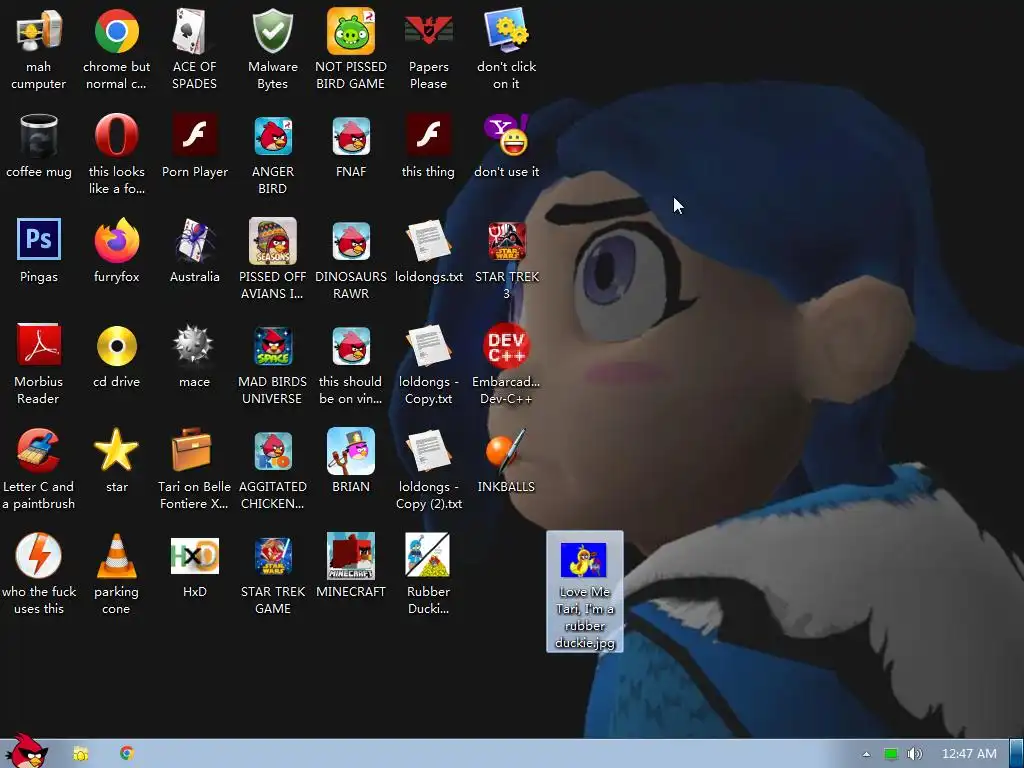Open the red bird Start button
Viewport: 1024px width, 768px height.
[x=26, y=750]
